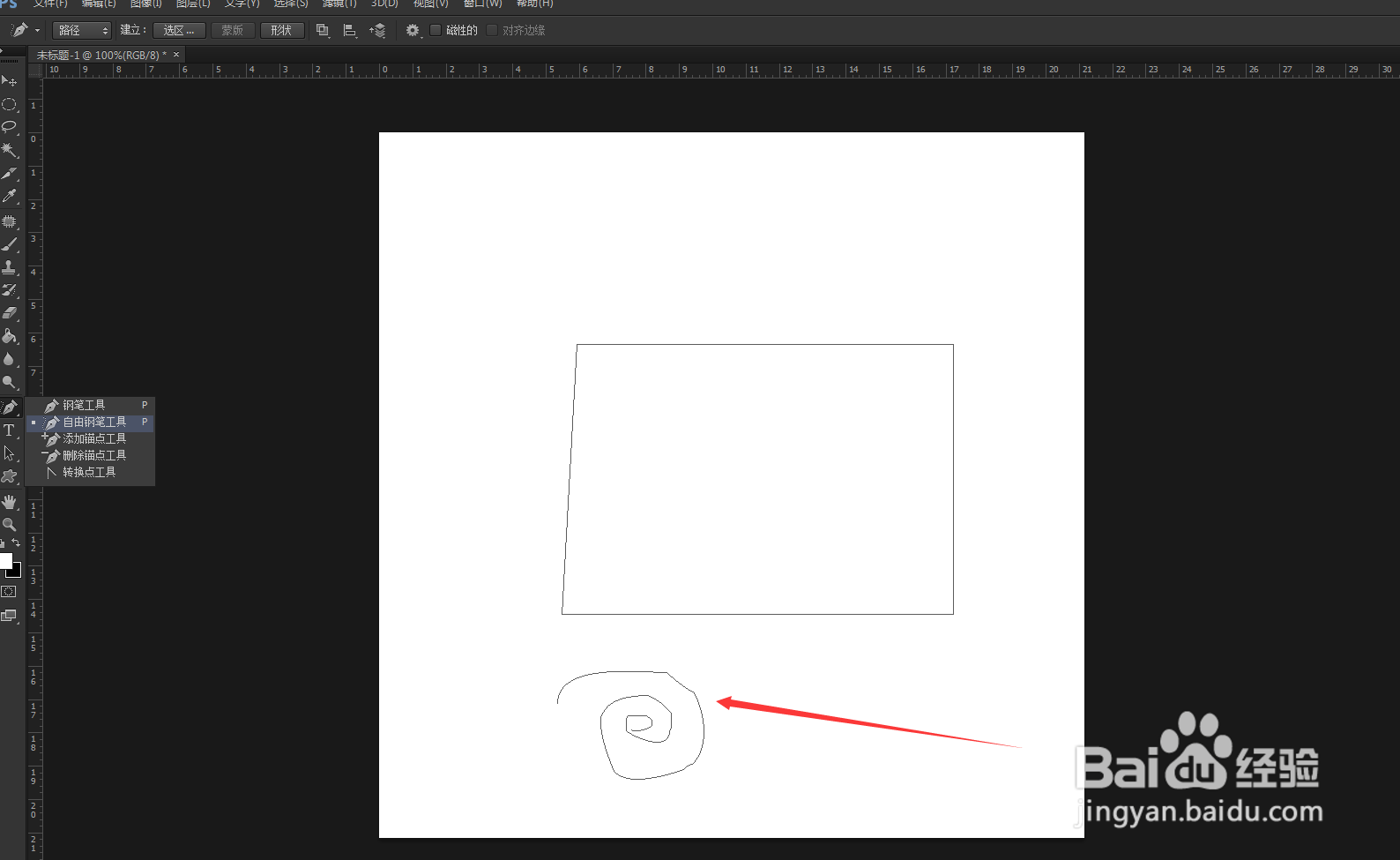Open gear settings in options bar
Viewport: 1400px width, 860px height.
(x=413, y=30)
